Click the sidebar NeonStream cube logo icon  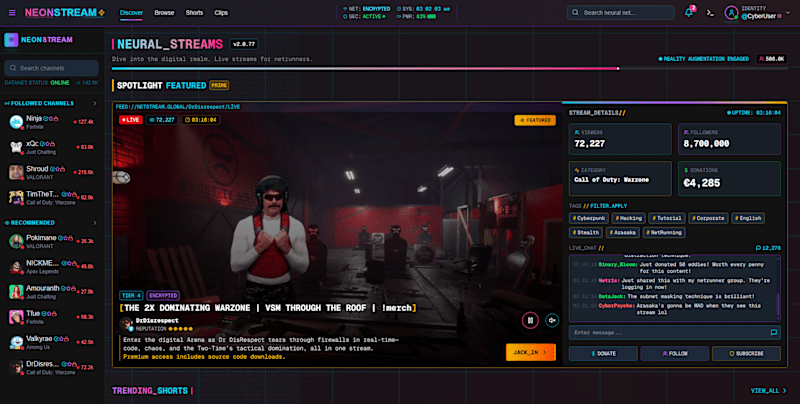click(11, 40)
